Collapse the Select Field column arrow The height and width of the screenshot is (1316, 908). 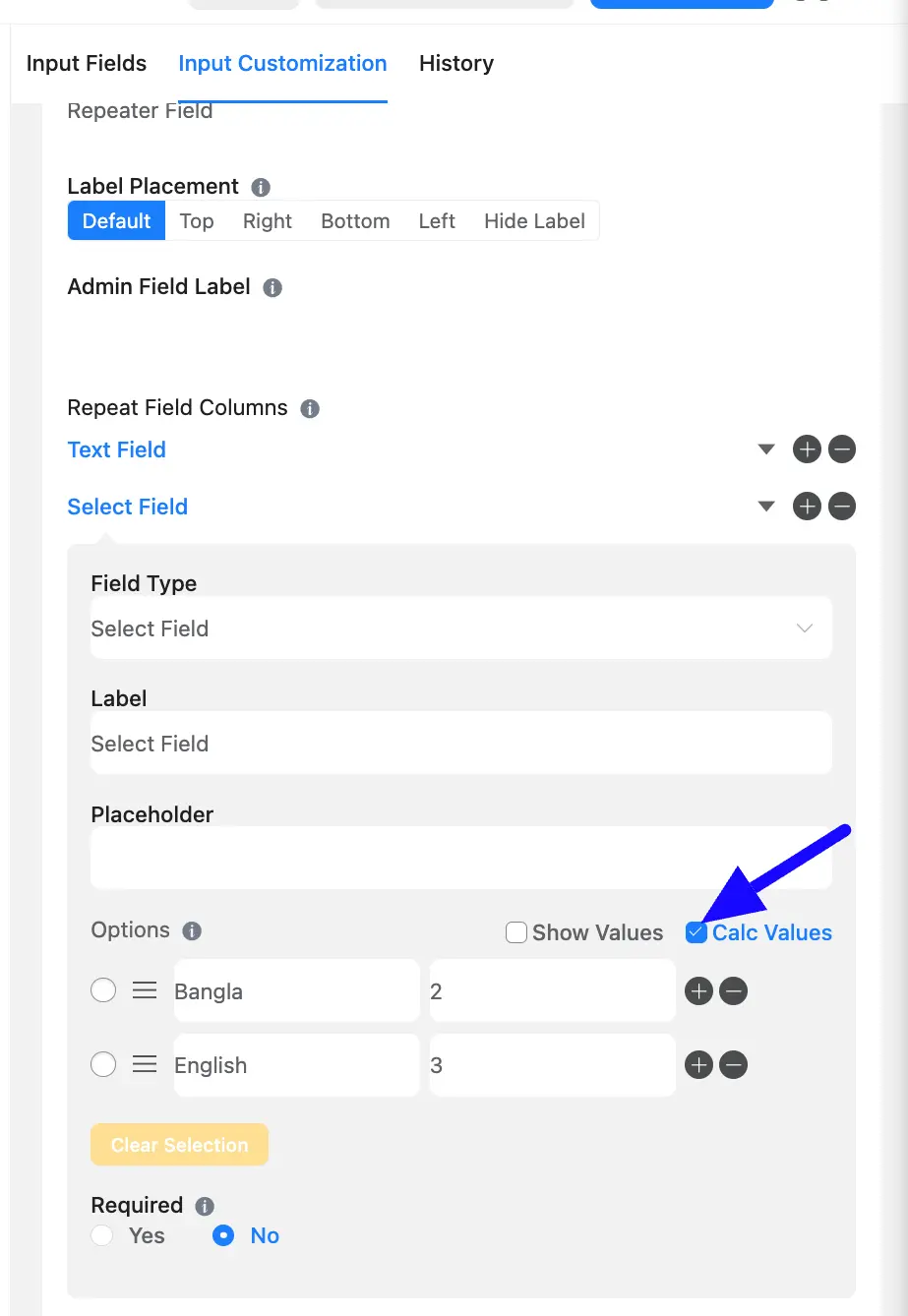click(767, 507)
